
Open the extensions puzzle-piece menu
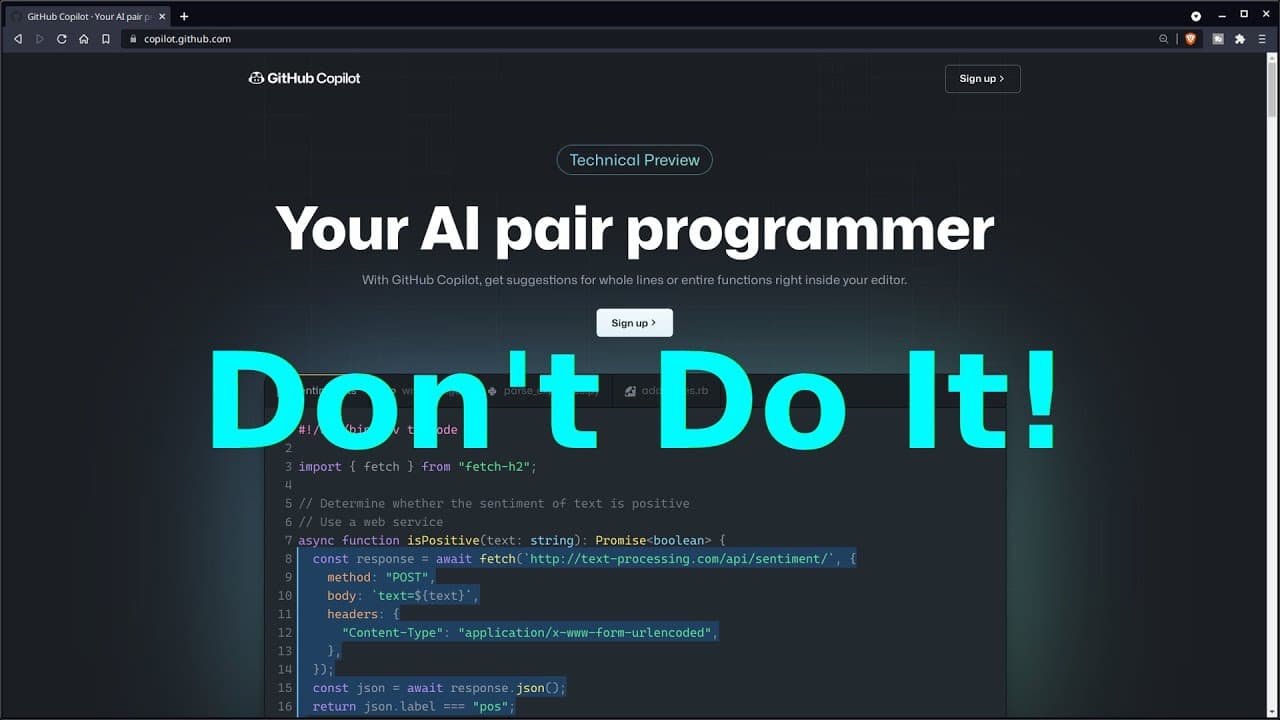1240,39
